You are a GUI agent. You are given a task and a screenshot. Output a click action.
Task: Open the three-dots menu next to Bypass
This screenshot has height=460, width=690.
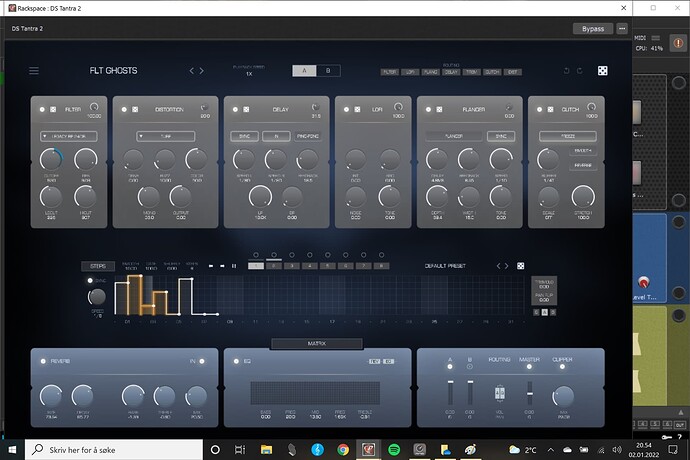click(x=622, y=29)
